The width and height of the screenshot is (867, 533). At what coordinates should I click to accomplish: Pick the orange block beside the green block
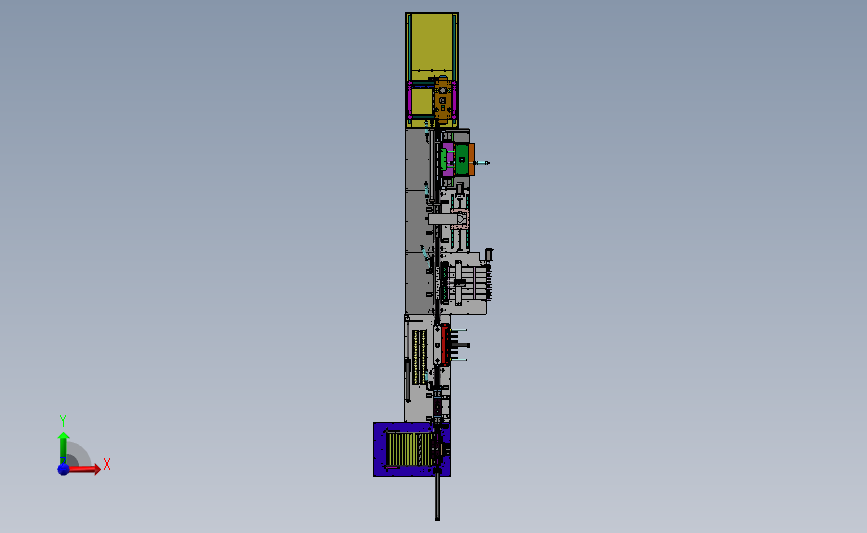[472, 159]
